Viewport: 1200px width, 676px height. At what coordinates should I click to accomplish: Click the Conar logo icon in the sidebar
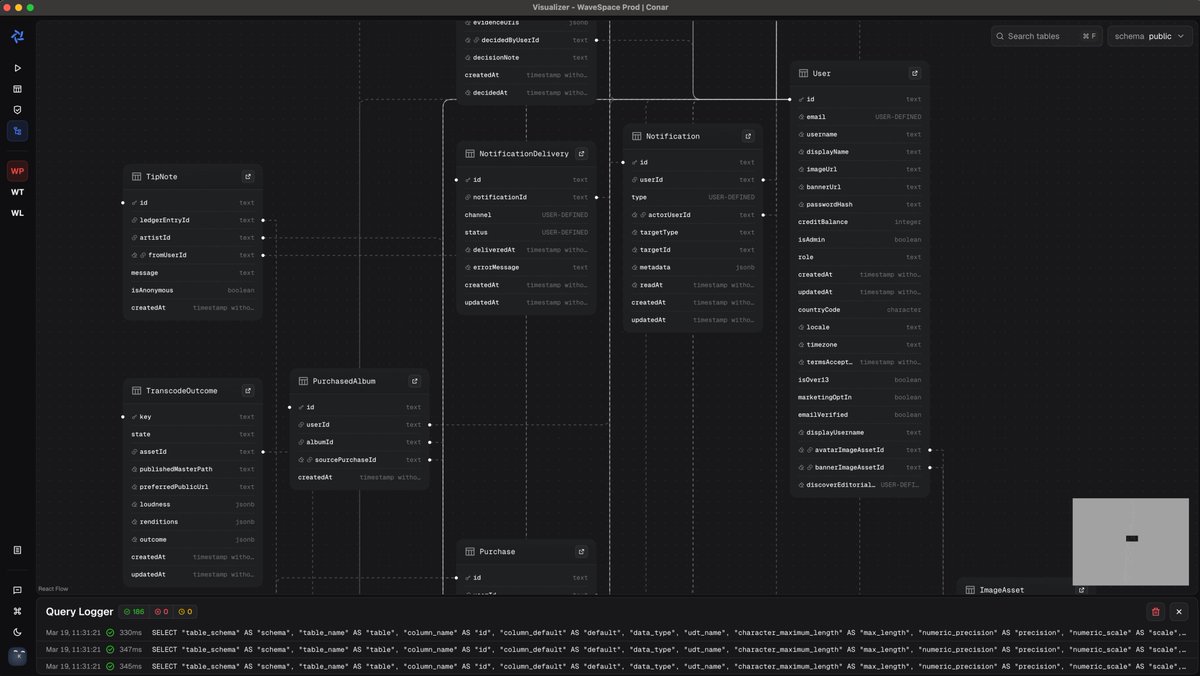pos(17,37)
